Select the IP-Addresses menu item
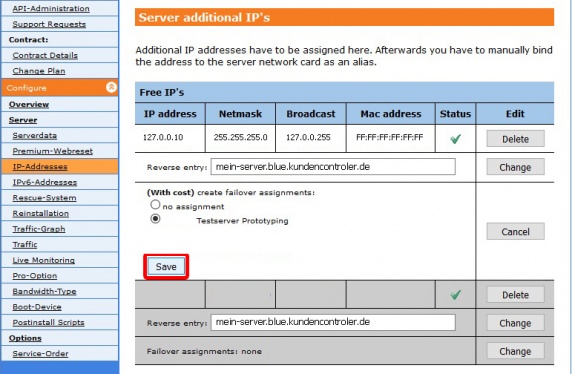Viewport: 572px width, 374px height. [x=40, y=167]
